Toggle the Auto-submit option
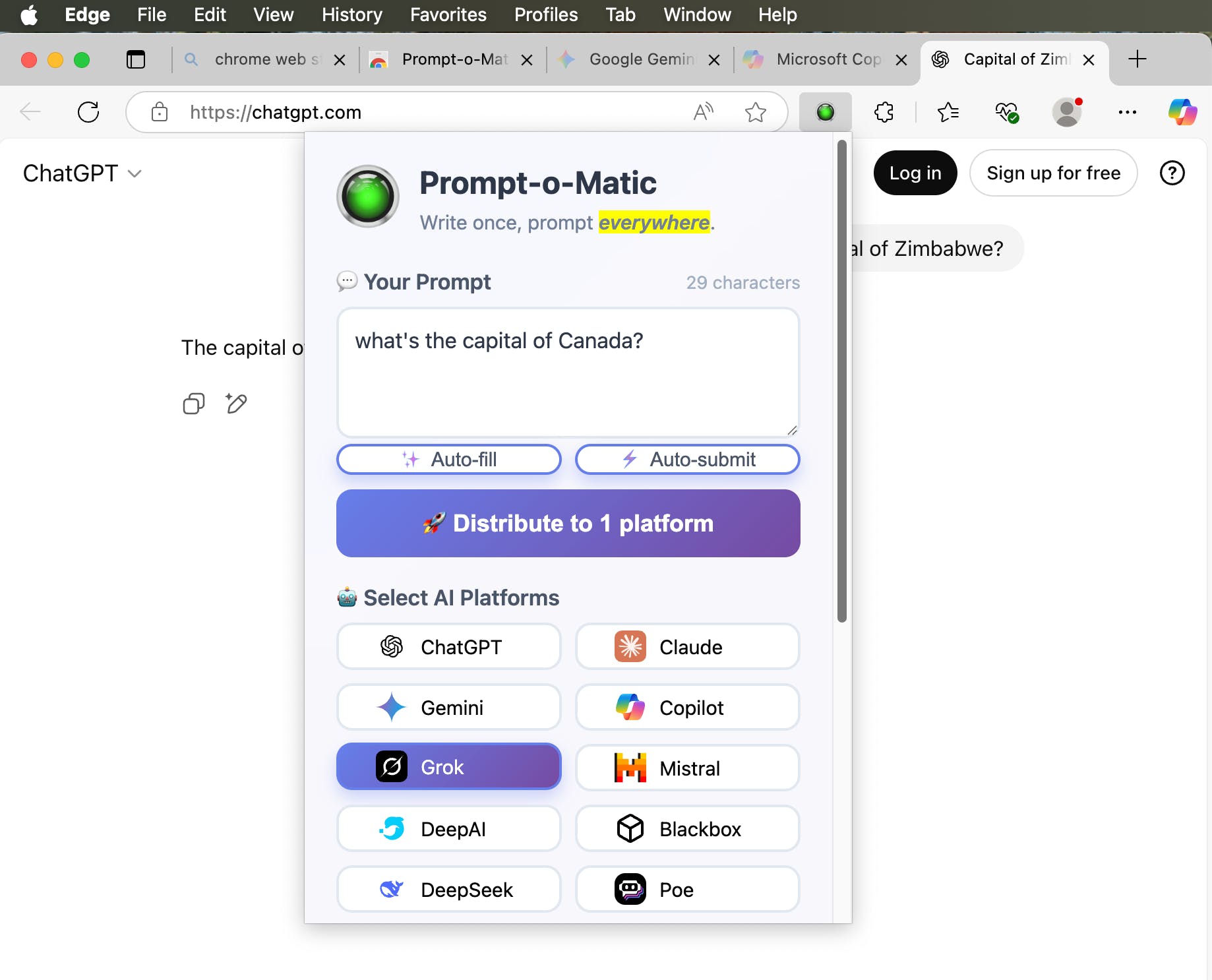 tap(688, 459)
